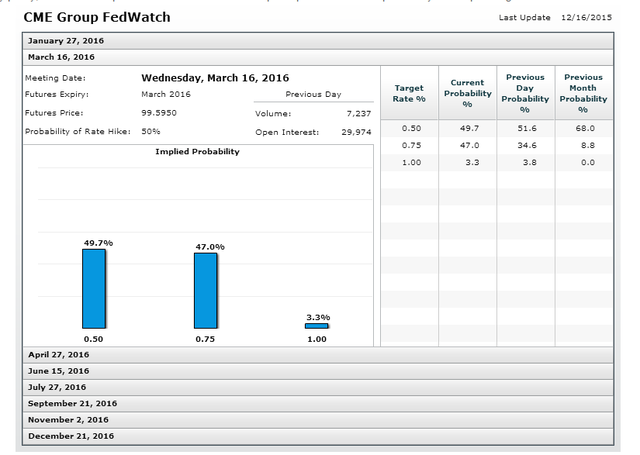
Task: Select the Previous Day Probability % header
Action: click(526, 93)
